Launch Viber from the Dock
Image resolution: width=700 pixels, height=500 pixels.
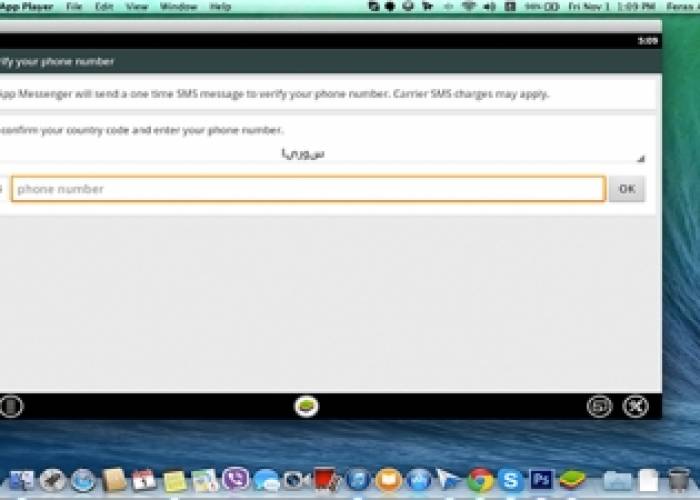coord(236,480)
